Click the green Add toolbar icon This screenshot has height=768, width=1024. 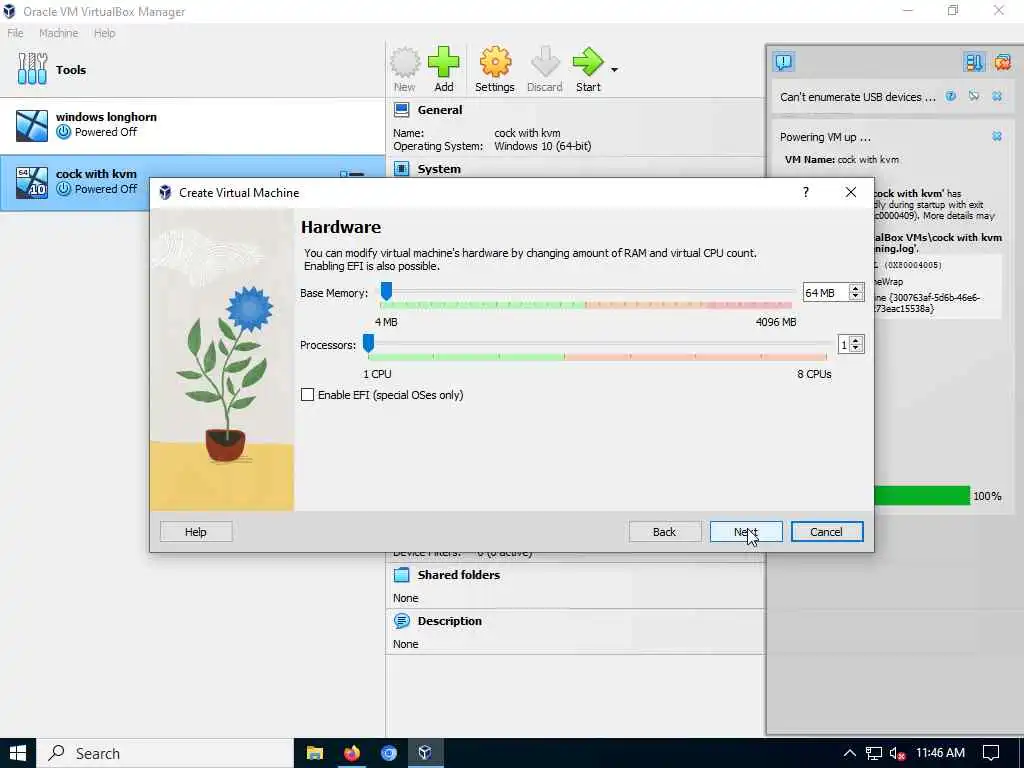(x=443, y=63)
